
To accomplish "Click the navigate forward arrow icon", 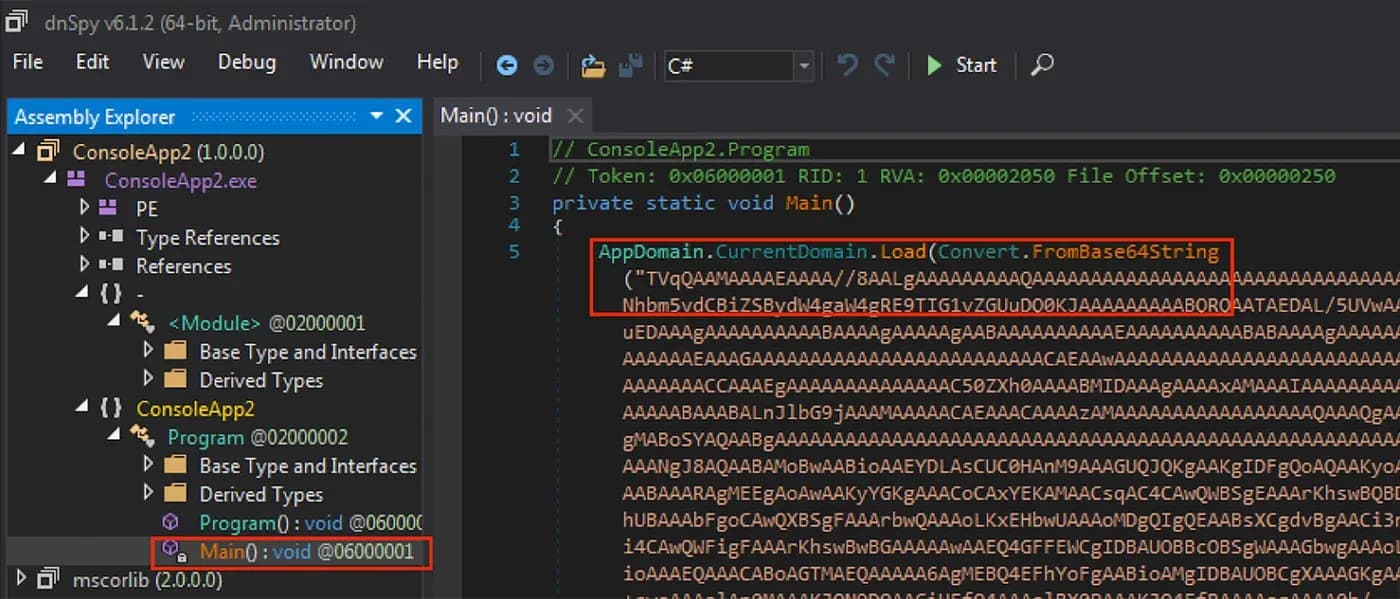I will pos(543,65).
